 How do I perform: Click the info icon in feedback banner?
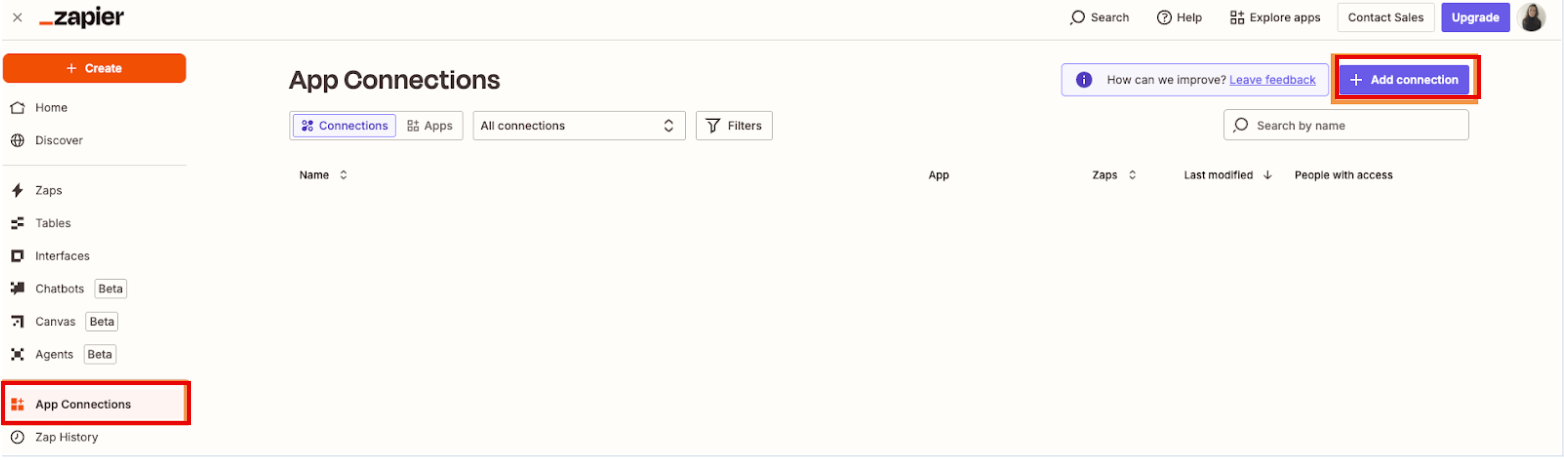click(1084, 80)
